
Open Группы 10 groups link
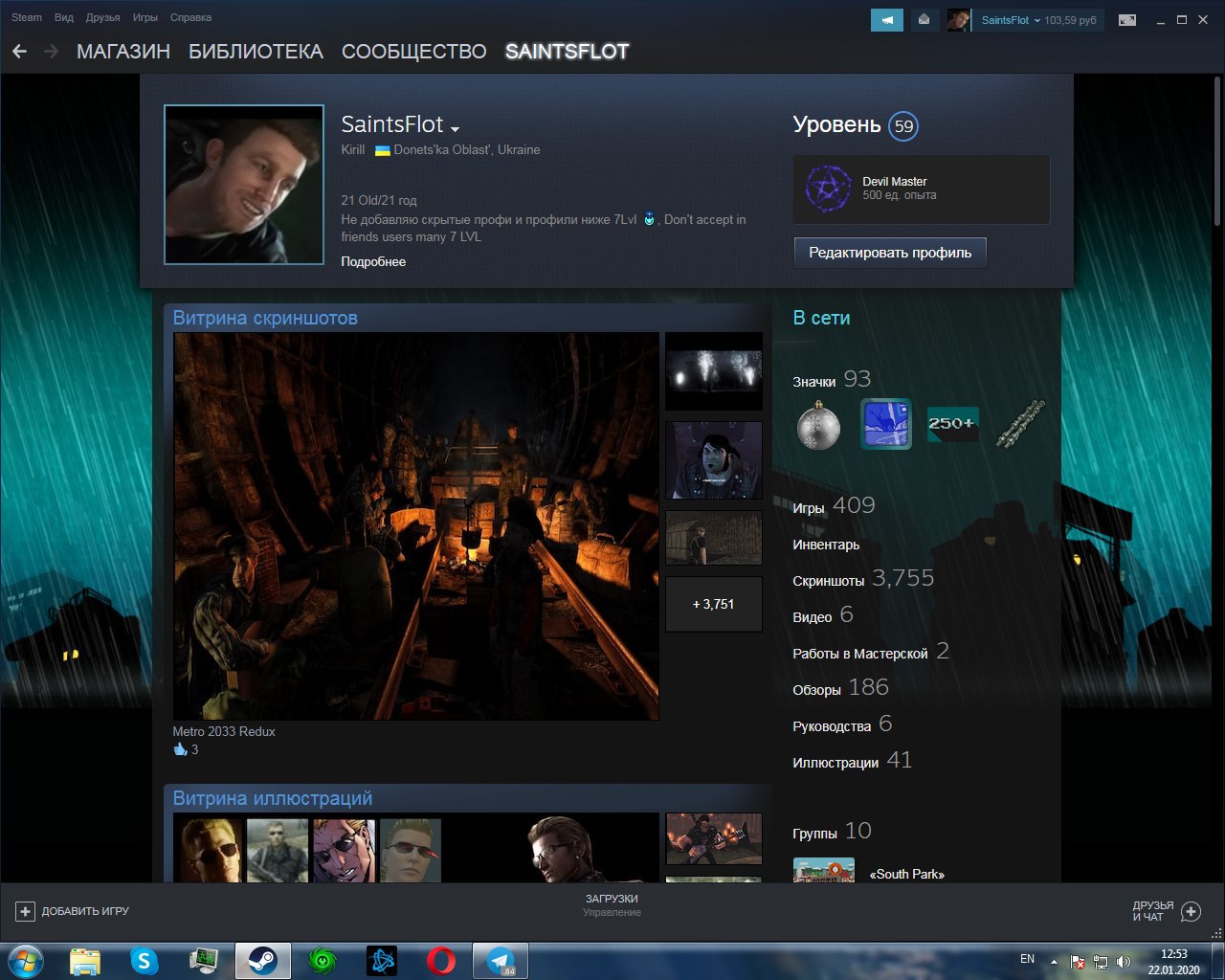click(832, 831)
